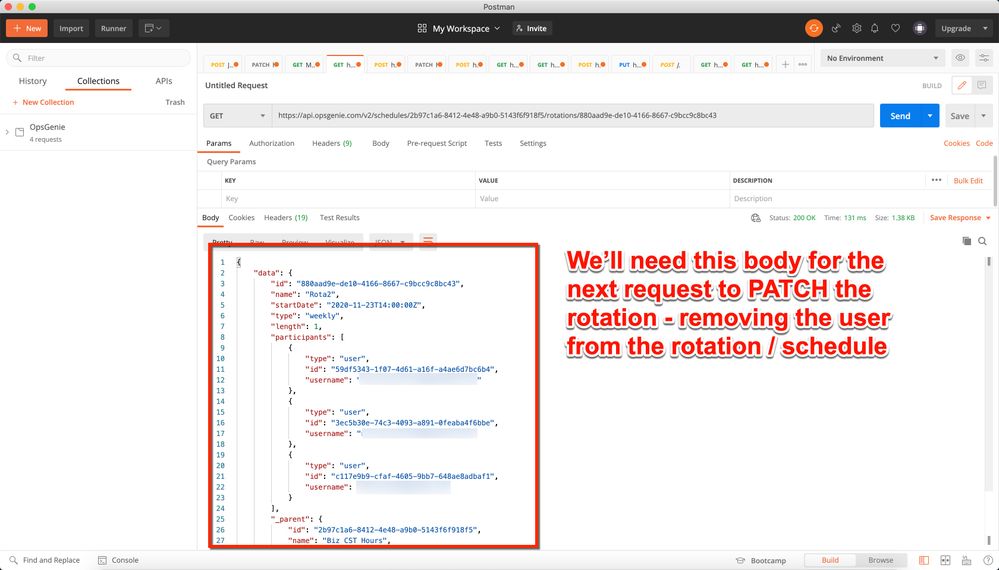This screenshot has width=999, height=570.
Task: Open the Upgrade dropdown arrow
Action: coord(985,28)
